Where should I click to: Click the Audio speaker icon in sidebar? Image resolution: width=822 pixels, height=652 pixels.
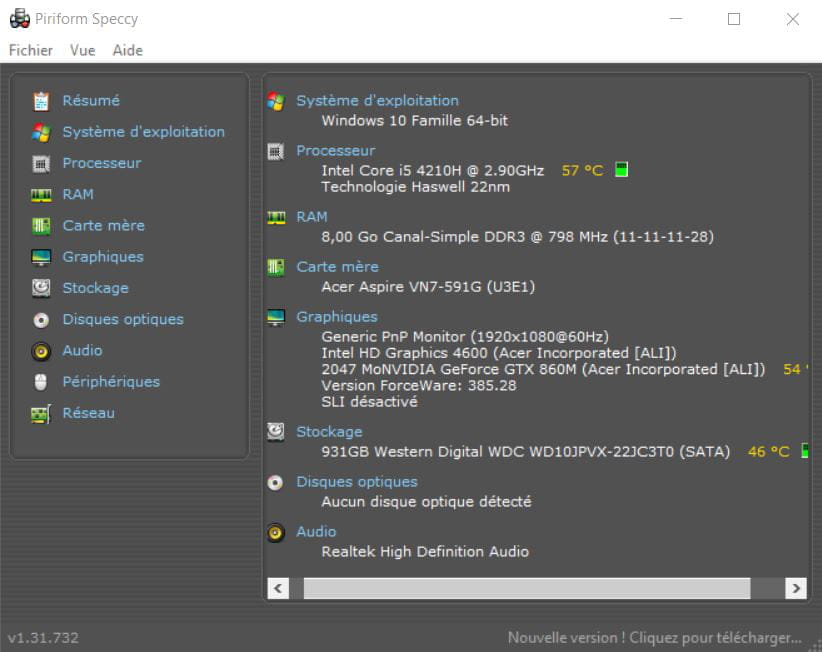pos(41,351)
